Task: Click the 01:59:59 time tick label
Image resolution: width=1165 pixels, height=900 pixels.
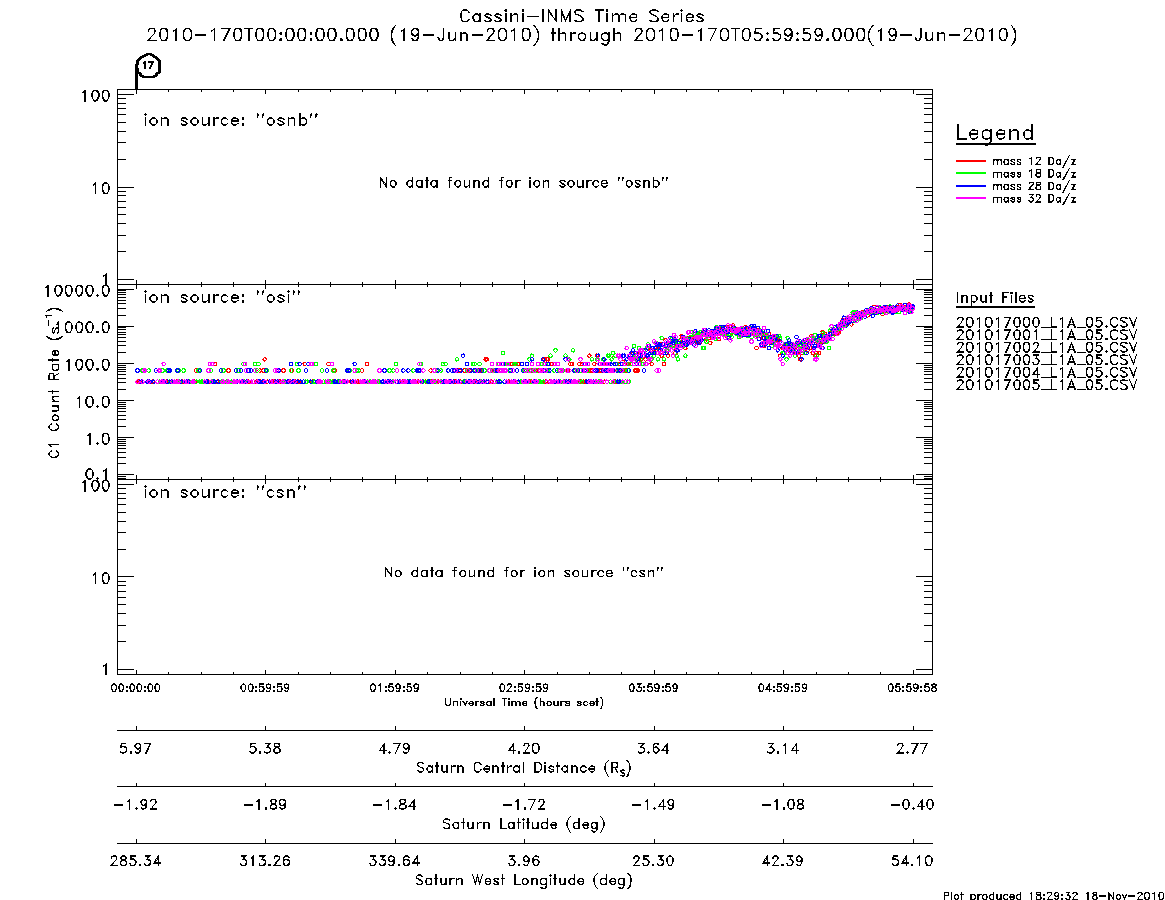Action: click(395, 688)
